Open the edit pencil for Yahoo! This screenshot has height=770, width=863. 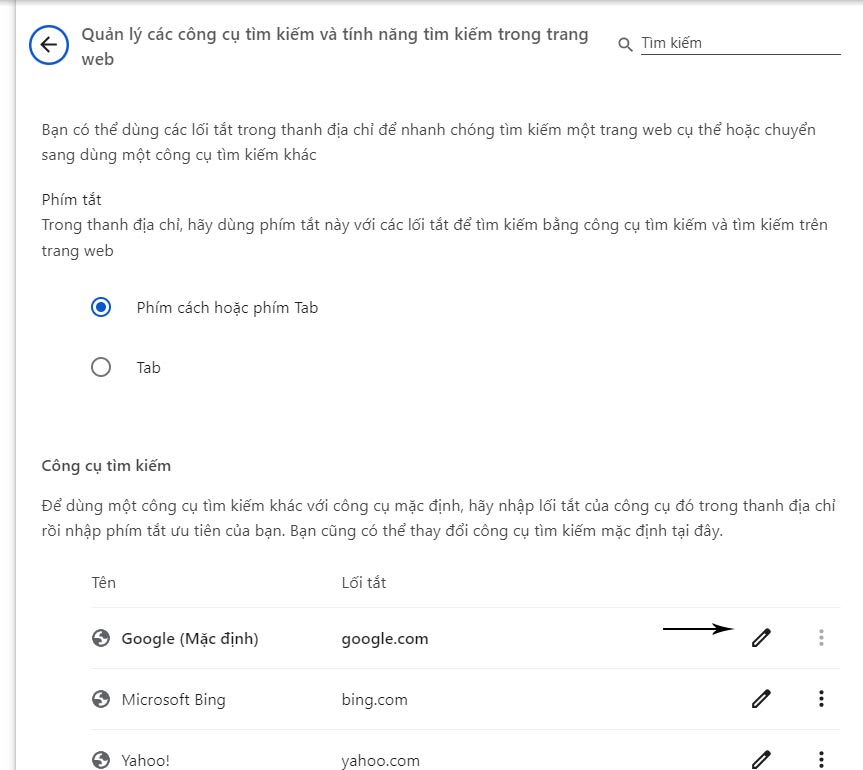coord(761,759)
